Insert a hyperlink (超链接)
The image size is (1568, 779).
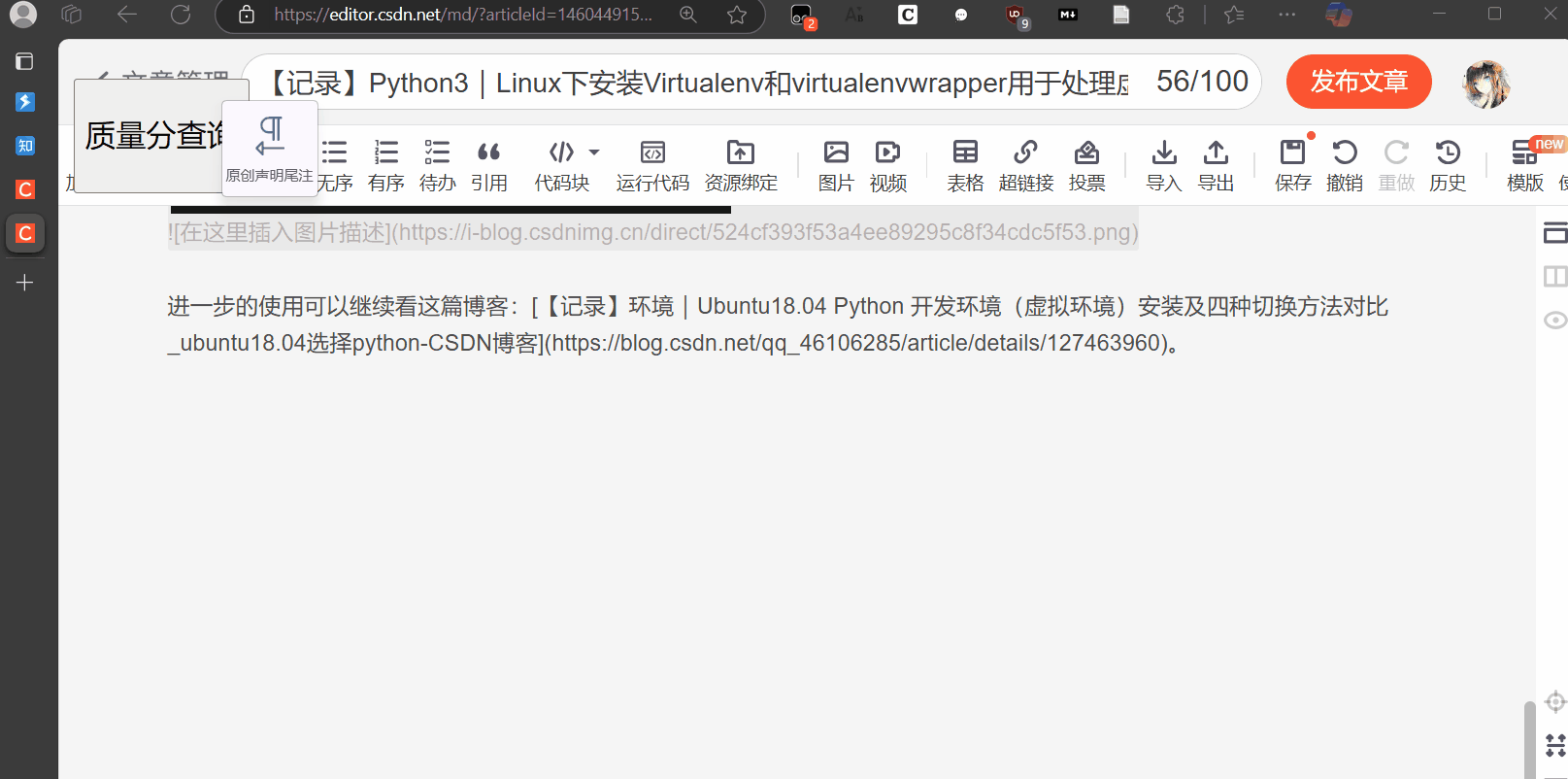click(1026, 166)
